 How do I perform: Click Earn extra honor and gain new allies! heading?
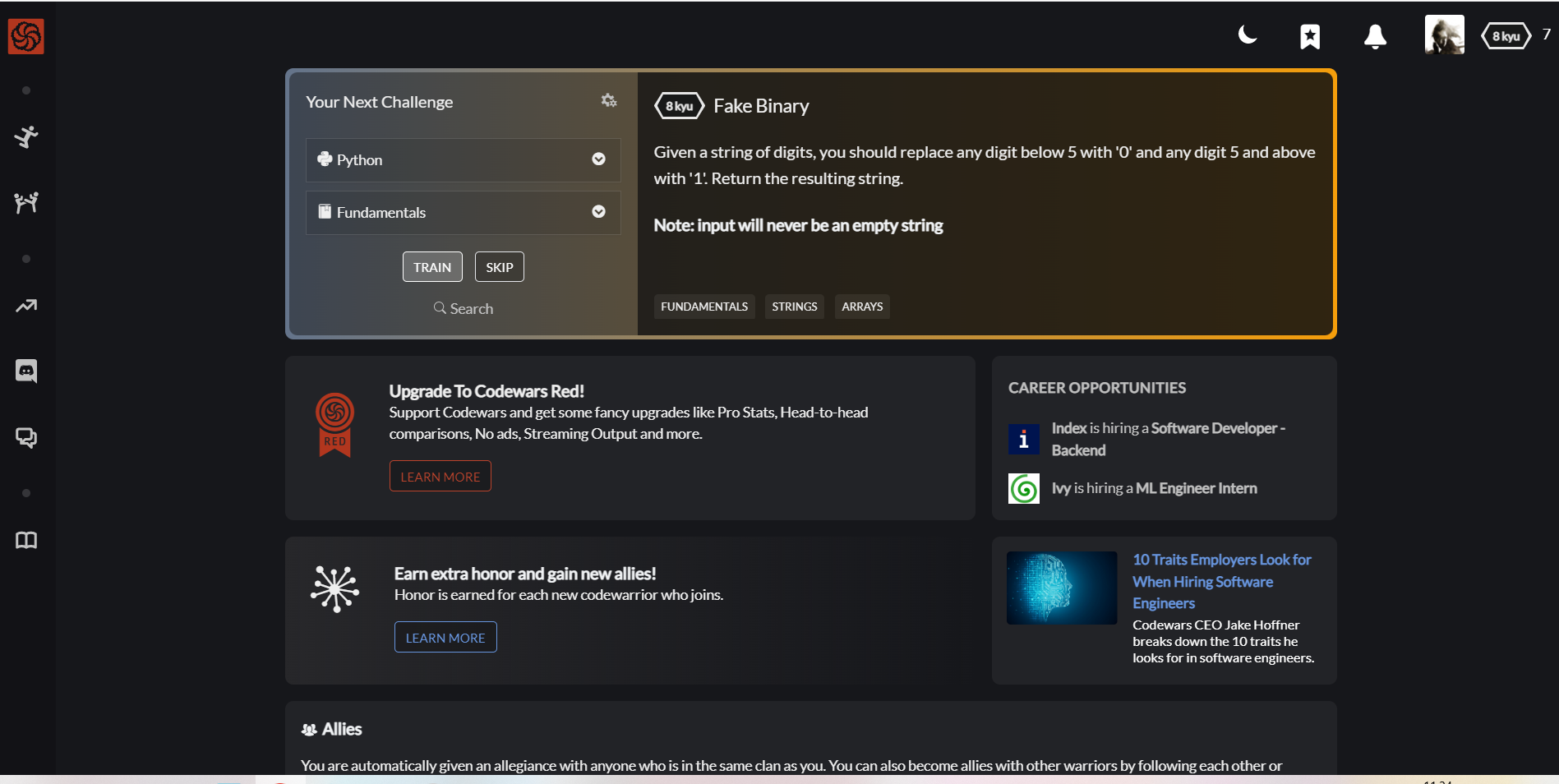click(x=525, y=574)
